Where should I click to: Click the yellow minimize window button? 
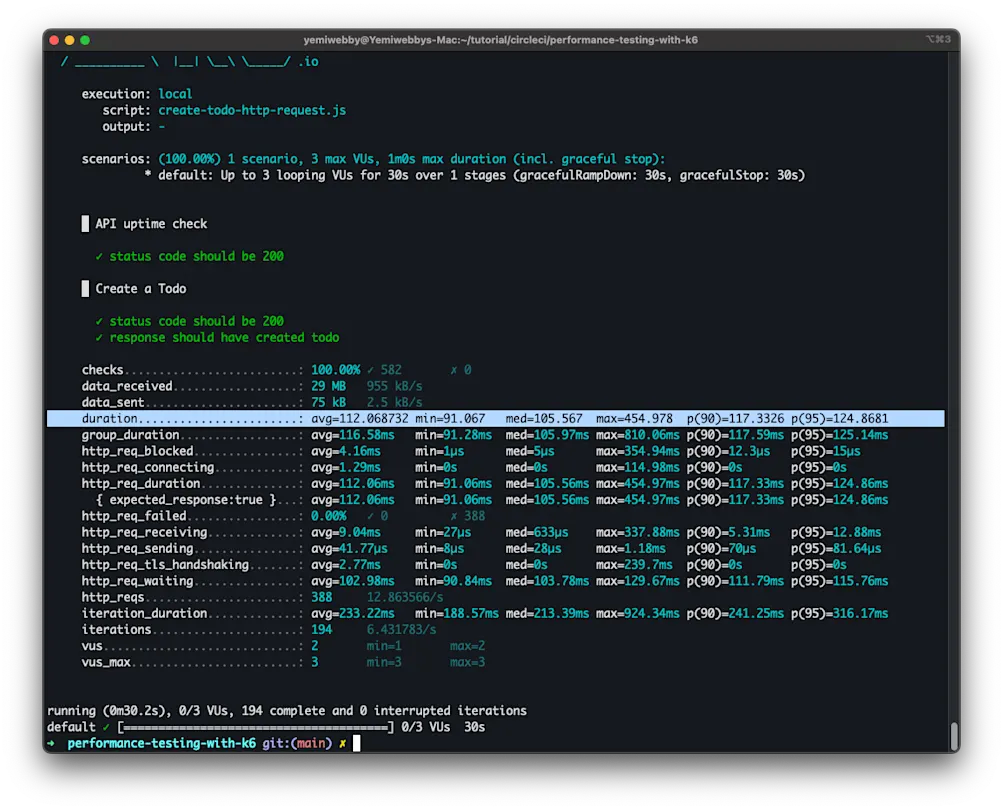point(70,40)
